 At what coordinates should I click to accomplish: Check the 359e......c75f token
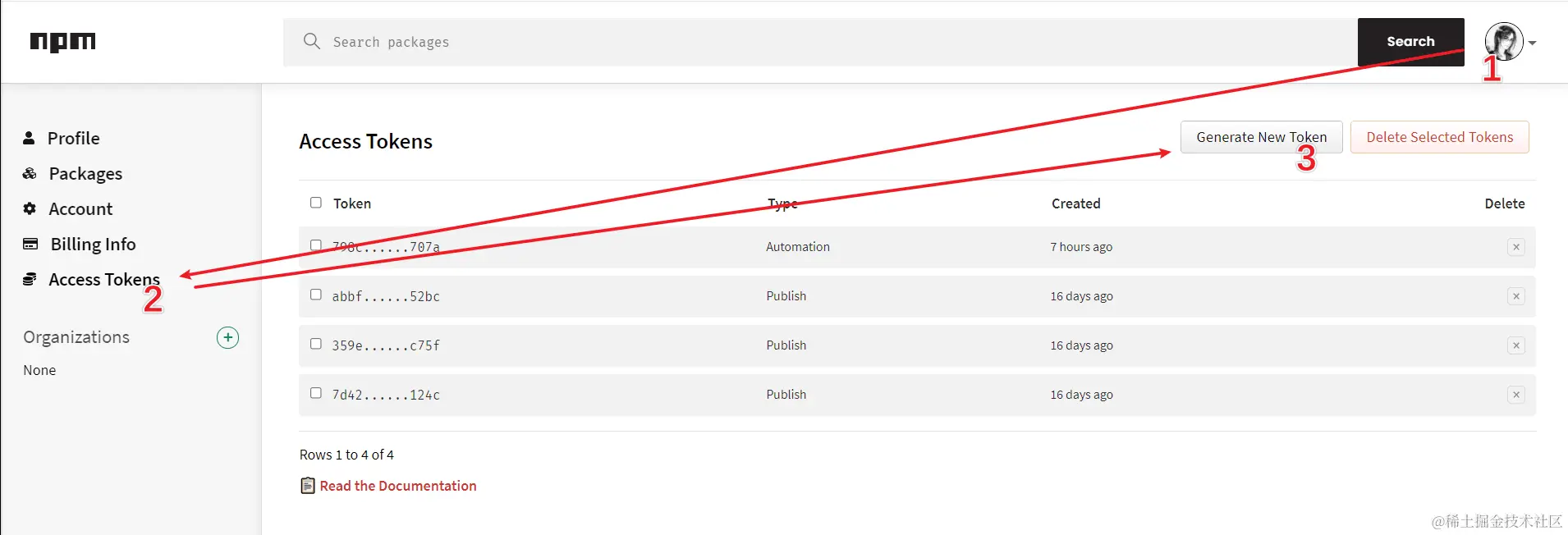[x=316, y=344]
